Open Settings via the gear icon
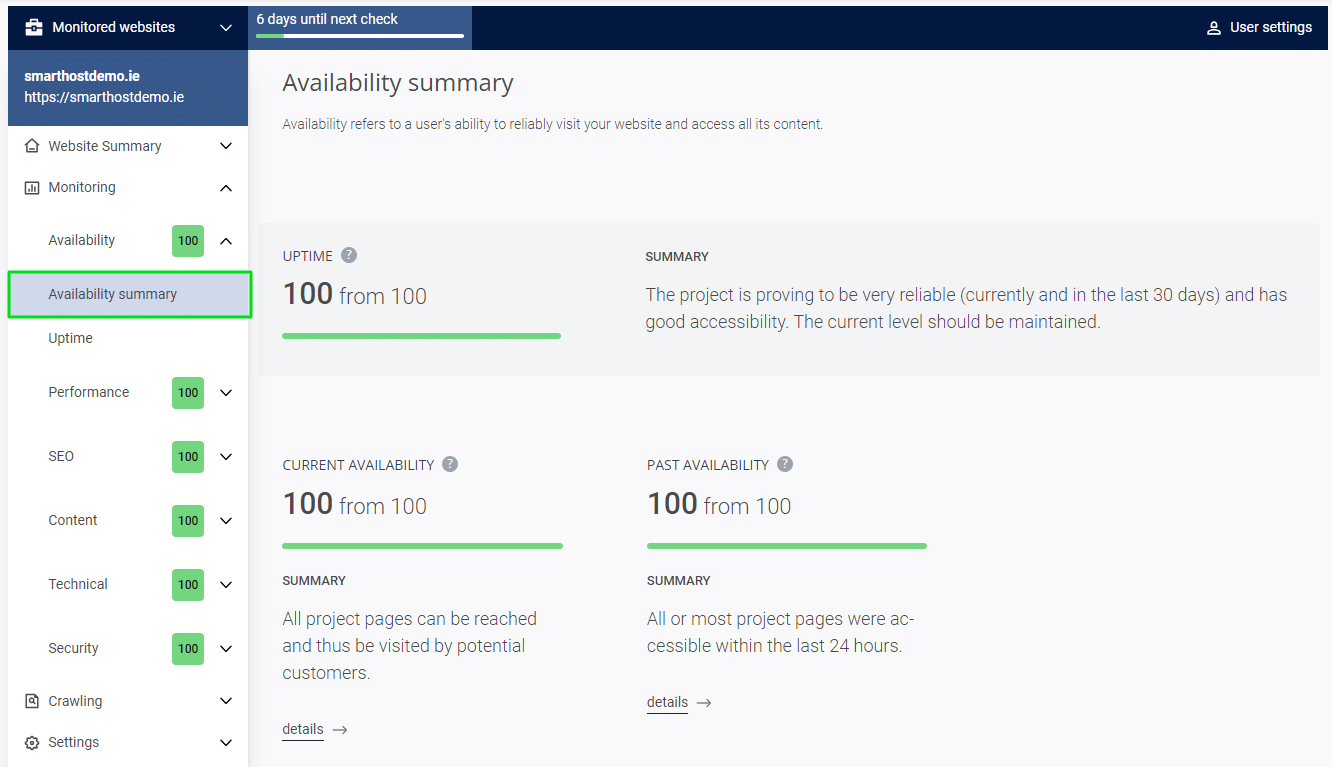Viewport: 1332px width, 767px height. point(30,742)
